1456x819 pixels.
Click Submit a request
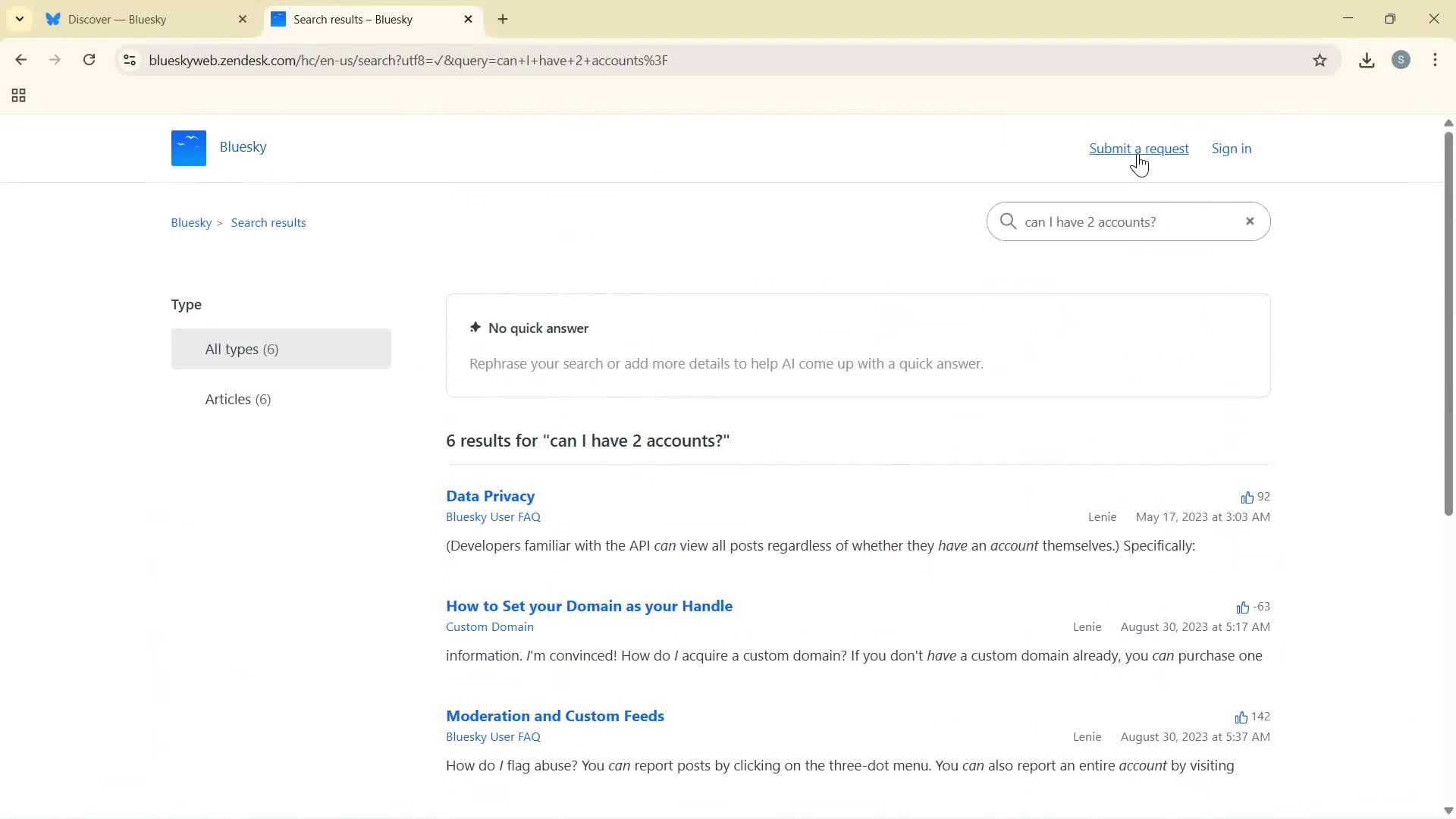1138,148
